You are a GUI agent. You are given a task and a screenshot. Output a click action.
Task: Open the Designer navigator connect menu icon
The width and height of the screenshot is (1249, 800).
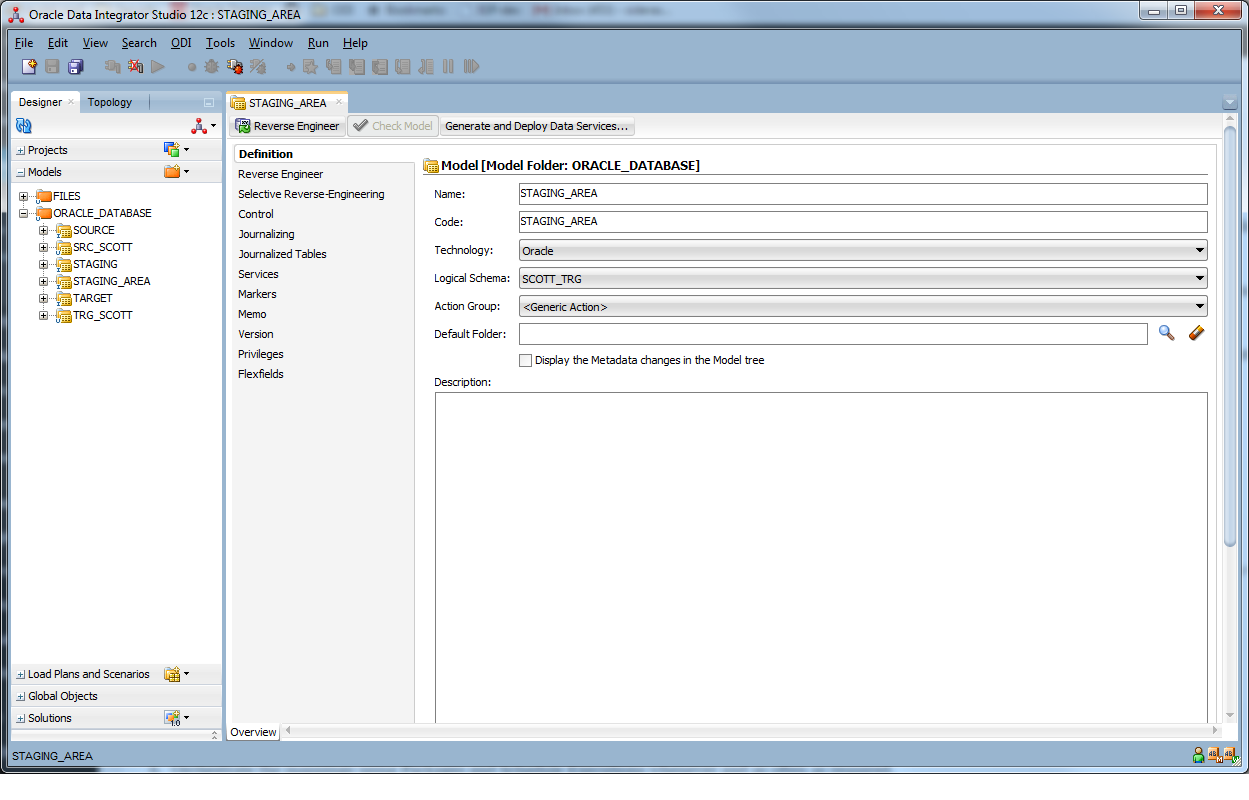[203, 126]
